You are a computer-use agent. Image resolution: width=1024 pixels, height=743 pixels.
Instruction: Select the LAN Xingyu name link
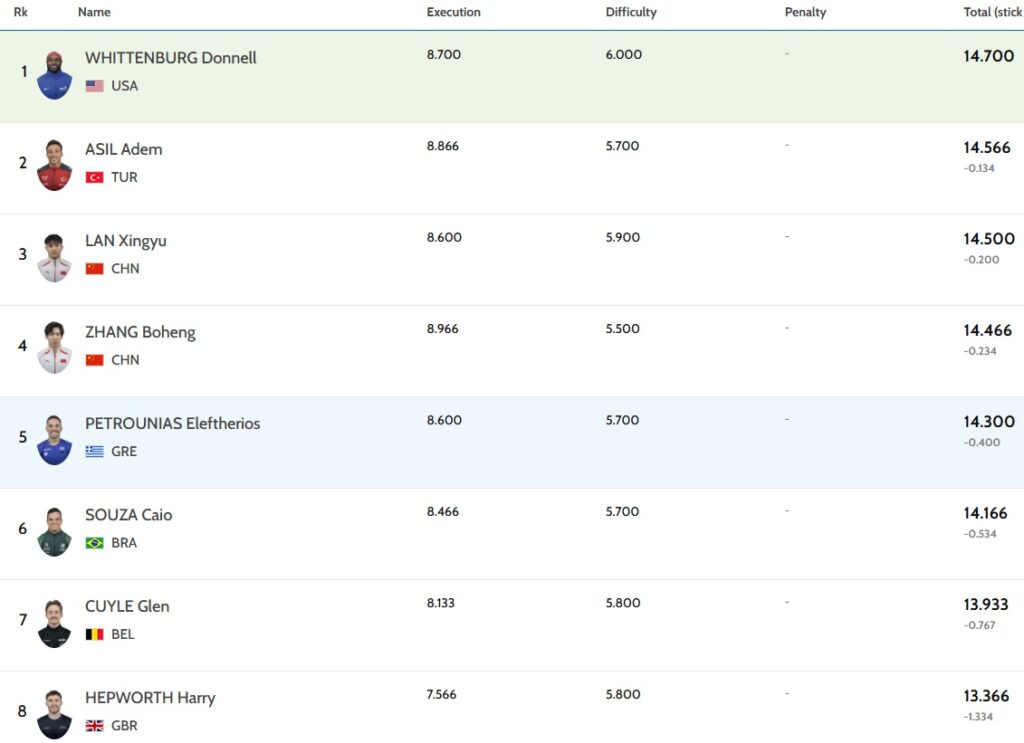point(126,241)
